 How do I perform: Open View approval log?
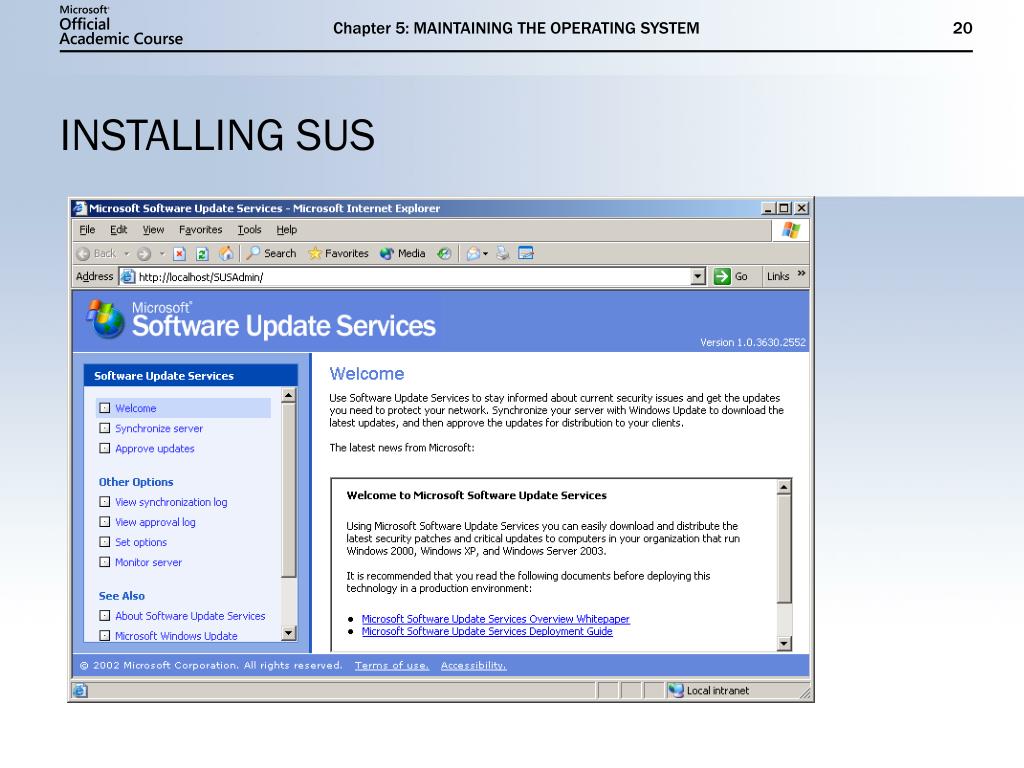click(x=155, y=522)
